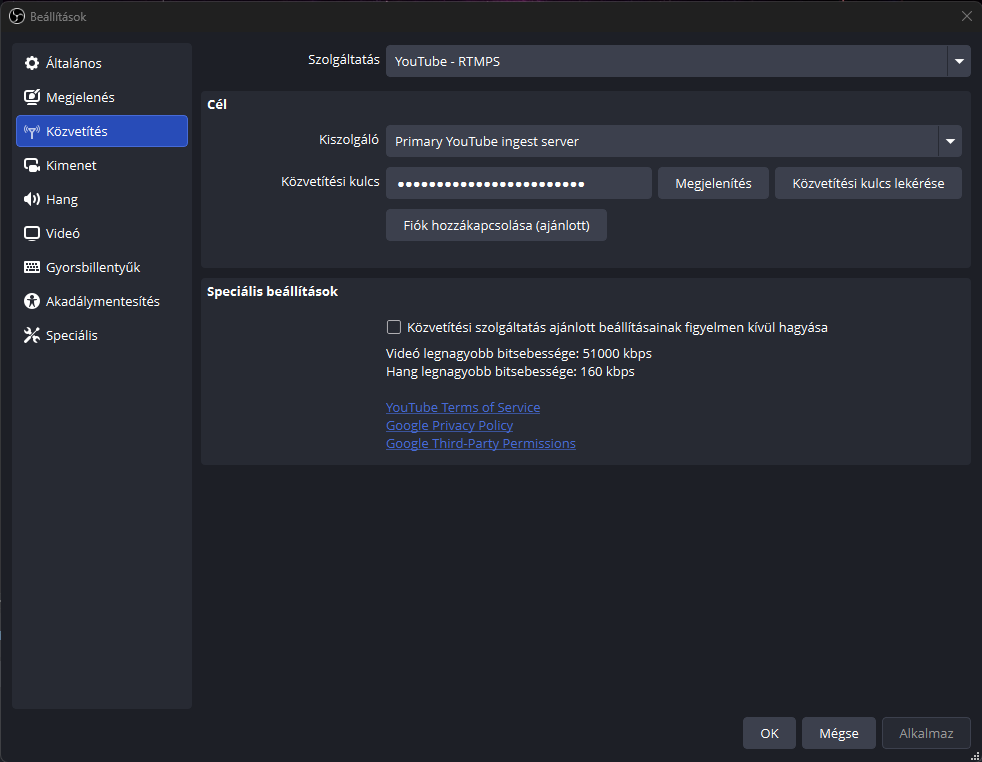Click the speaker icon beside Hang
The width and height of the screenshot is (982, 762).
[x=31, y=200]
